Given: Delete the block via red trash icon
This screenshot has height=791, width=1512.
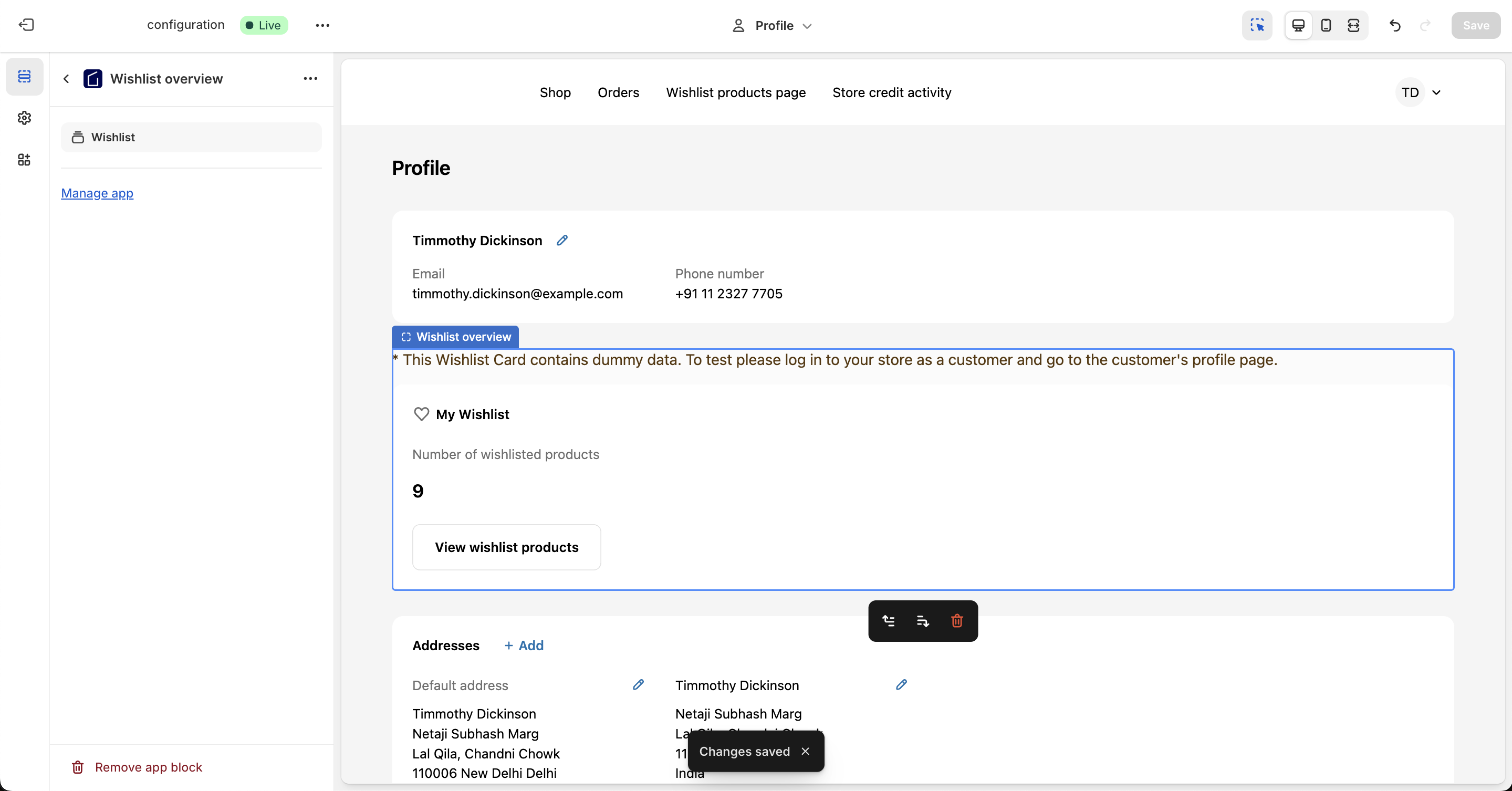Looking at the screenshot, I should point(957,621).
